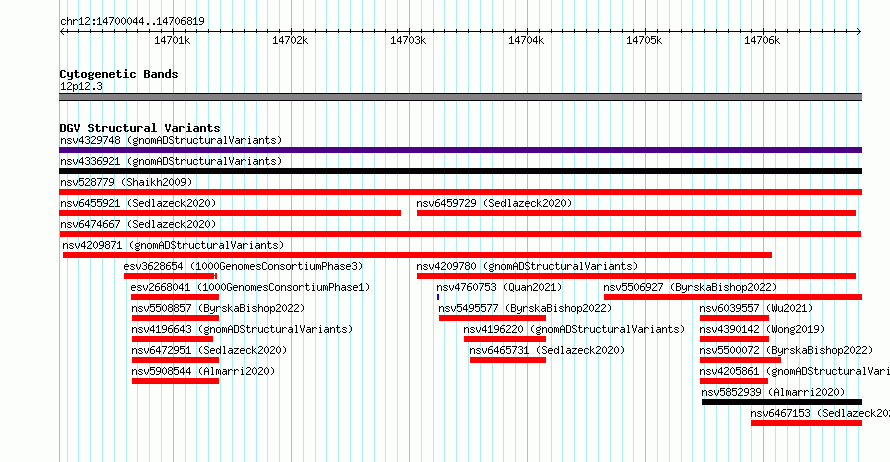890x462 pixels.
Task: Click nsv4209871 gnomAD variant label
Action: click(173, 245)
